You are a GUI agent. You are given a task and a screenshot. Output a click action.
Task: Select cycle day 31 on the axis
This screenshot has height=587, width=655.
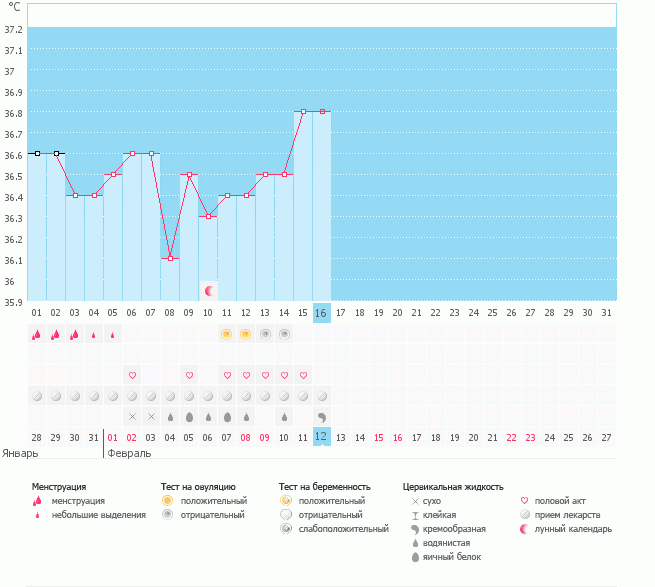pyautogui.click(x=607, y=313)
